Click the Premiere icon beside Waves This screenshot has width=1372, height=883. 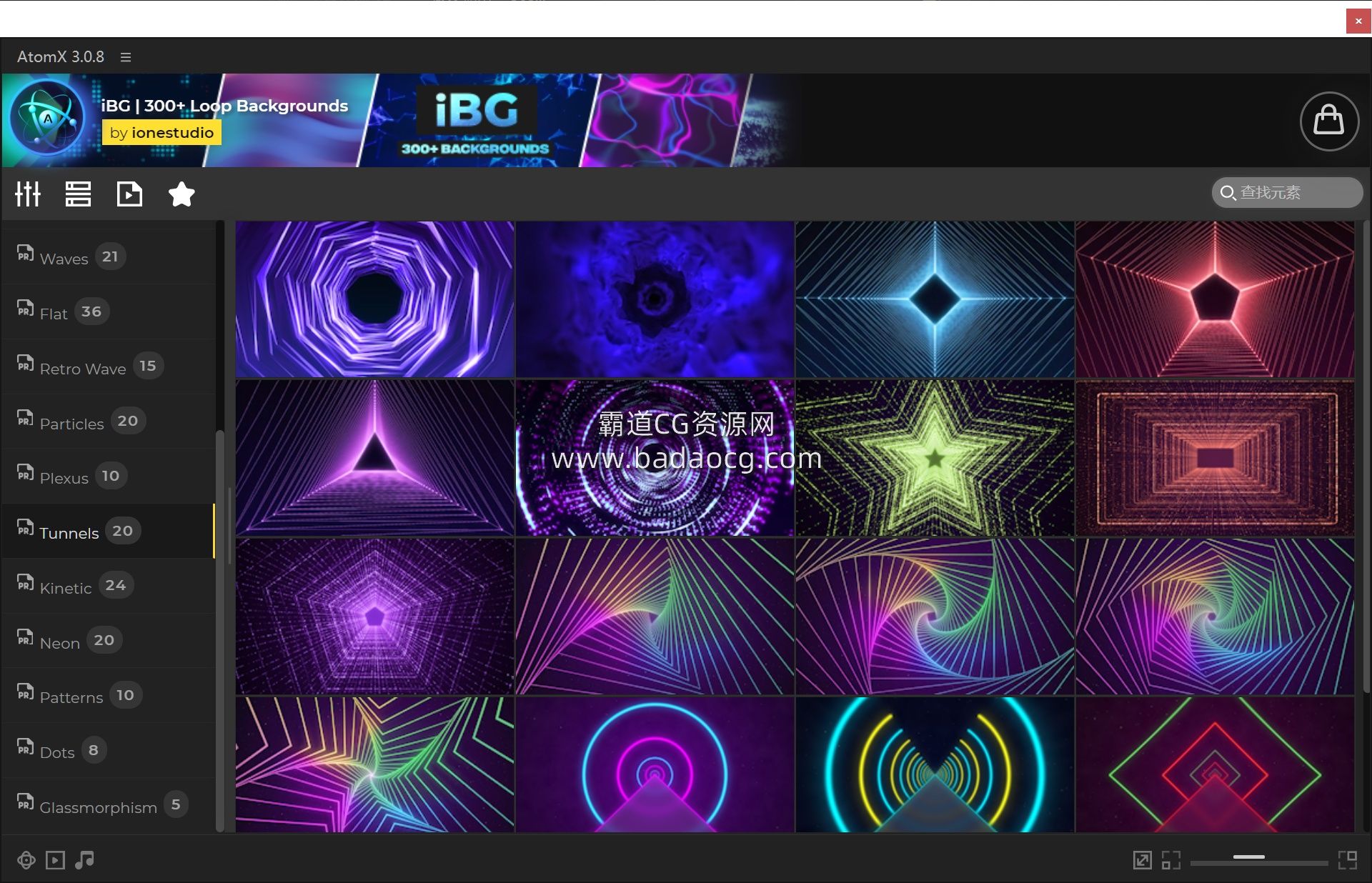click(x=25, y=253)
